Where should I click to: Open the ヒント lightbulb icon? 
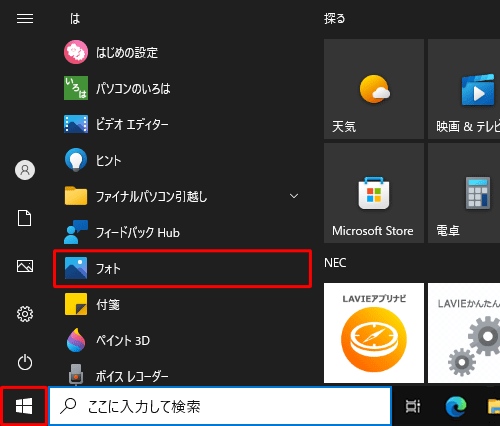tap(76, 160)
